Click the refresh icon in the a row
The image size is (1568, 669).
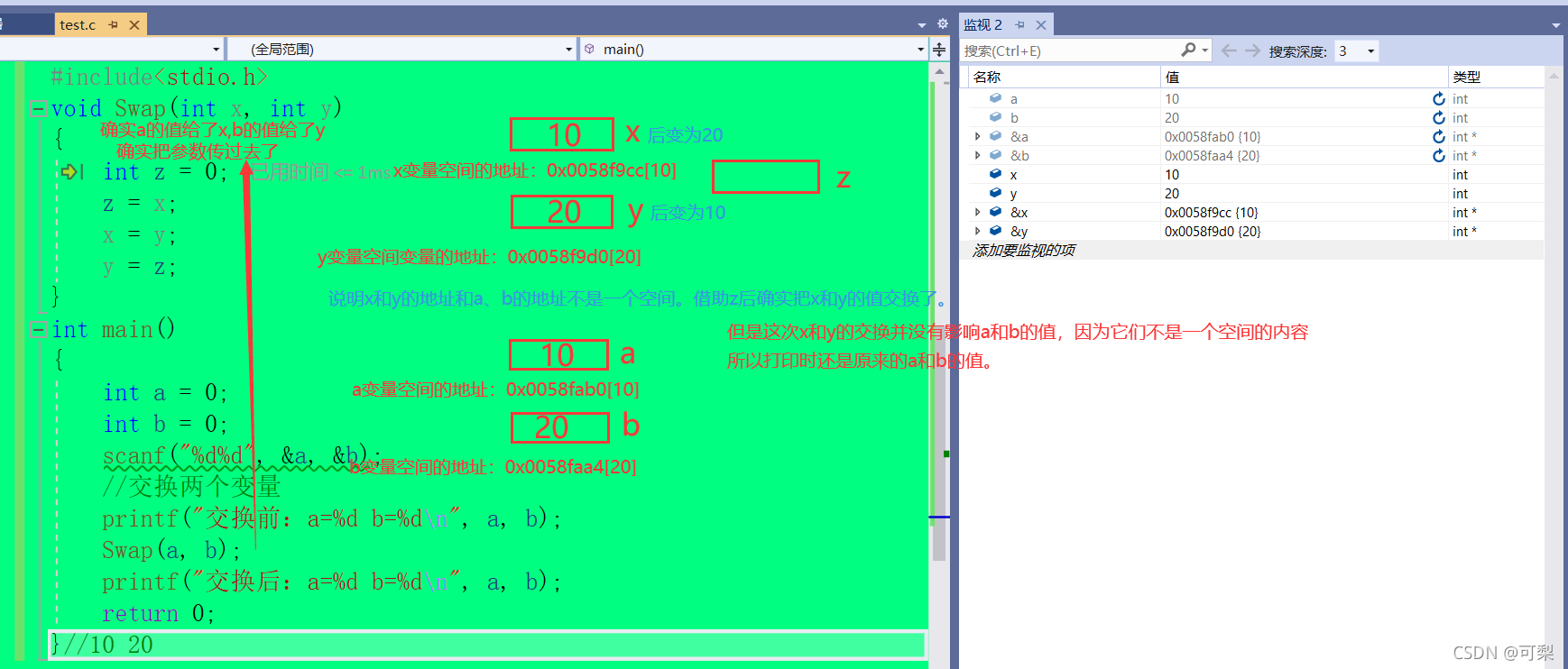pyautogui.click(x=1439, y=98)
